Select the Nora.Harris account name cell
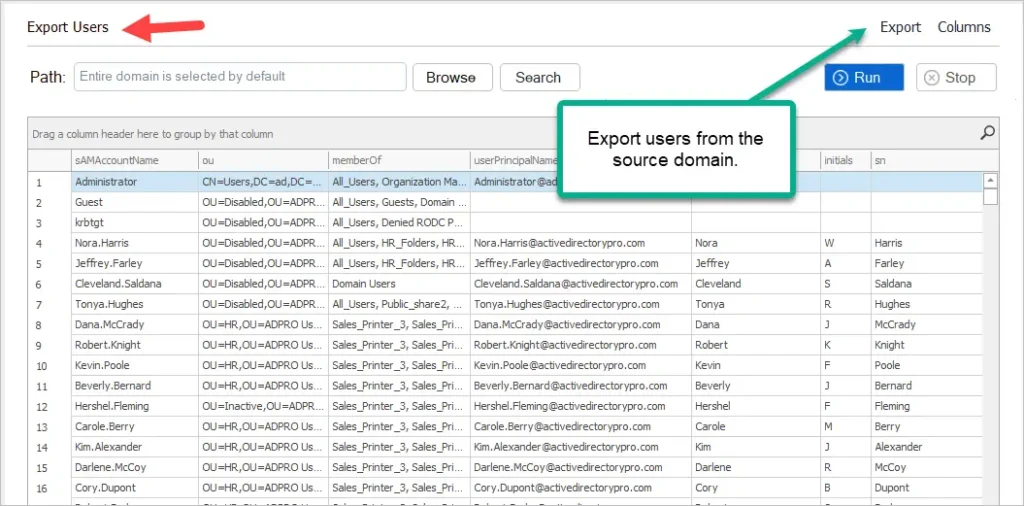The image size is (1024, 506). point(135,243)
